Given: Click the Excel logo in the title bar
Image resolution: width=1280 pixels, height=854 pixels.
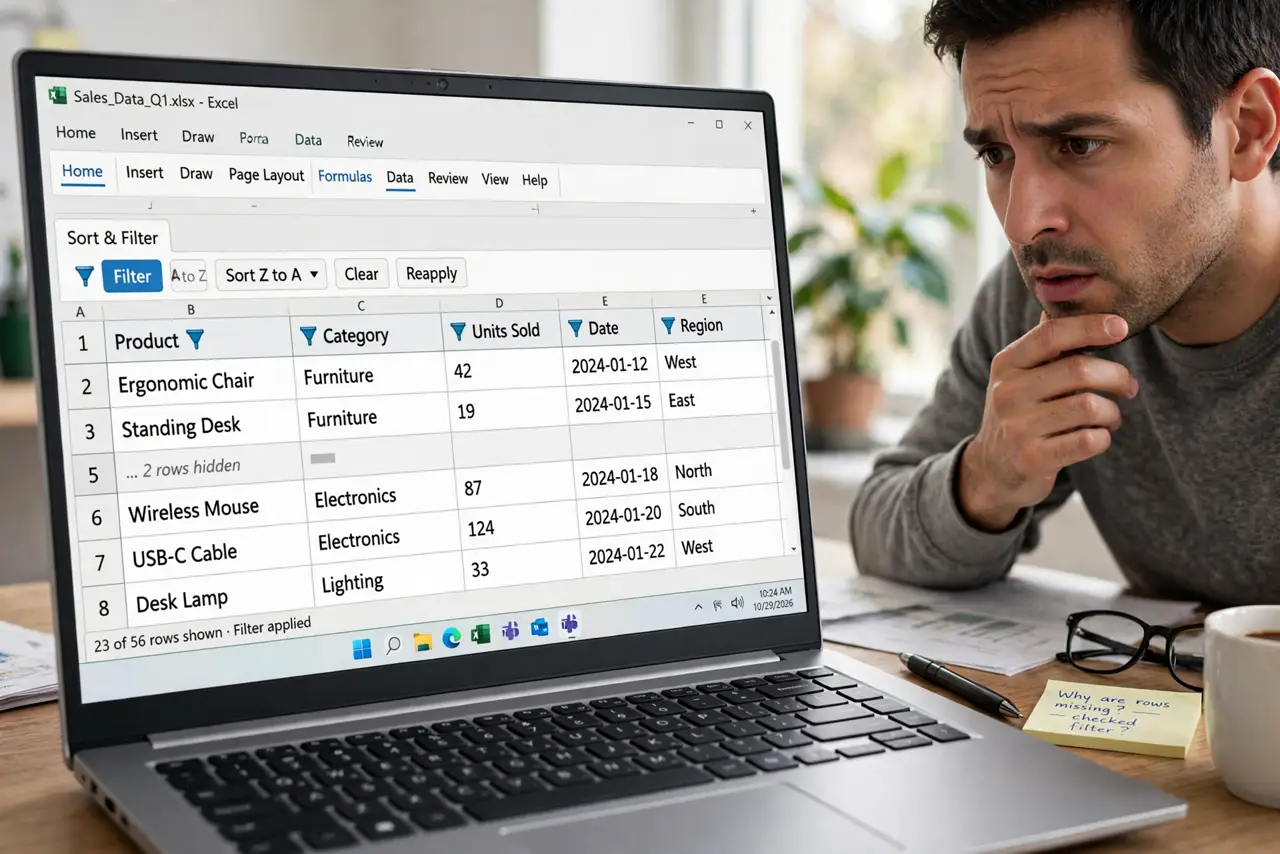Looking at the screenshot, I should [58, 95].
